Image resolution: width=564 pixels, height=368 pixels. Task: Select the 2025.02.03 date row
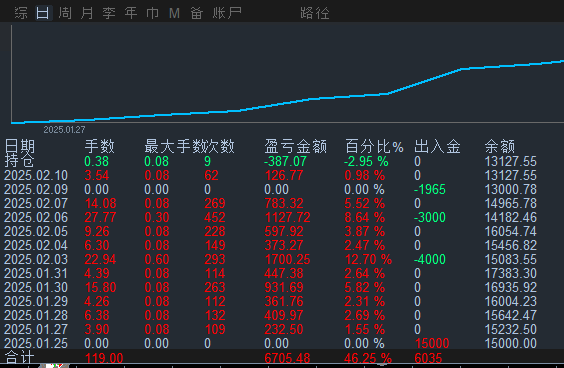(x=36, y=260)
